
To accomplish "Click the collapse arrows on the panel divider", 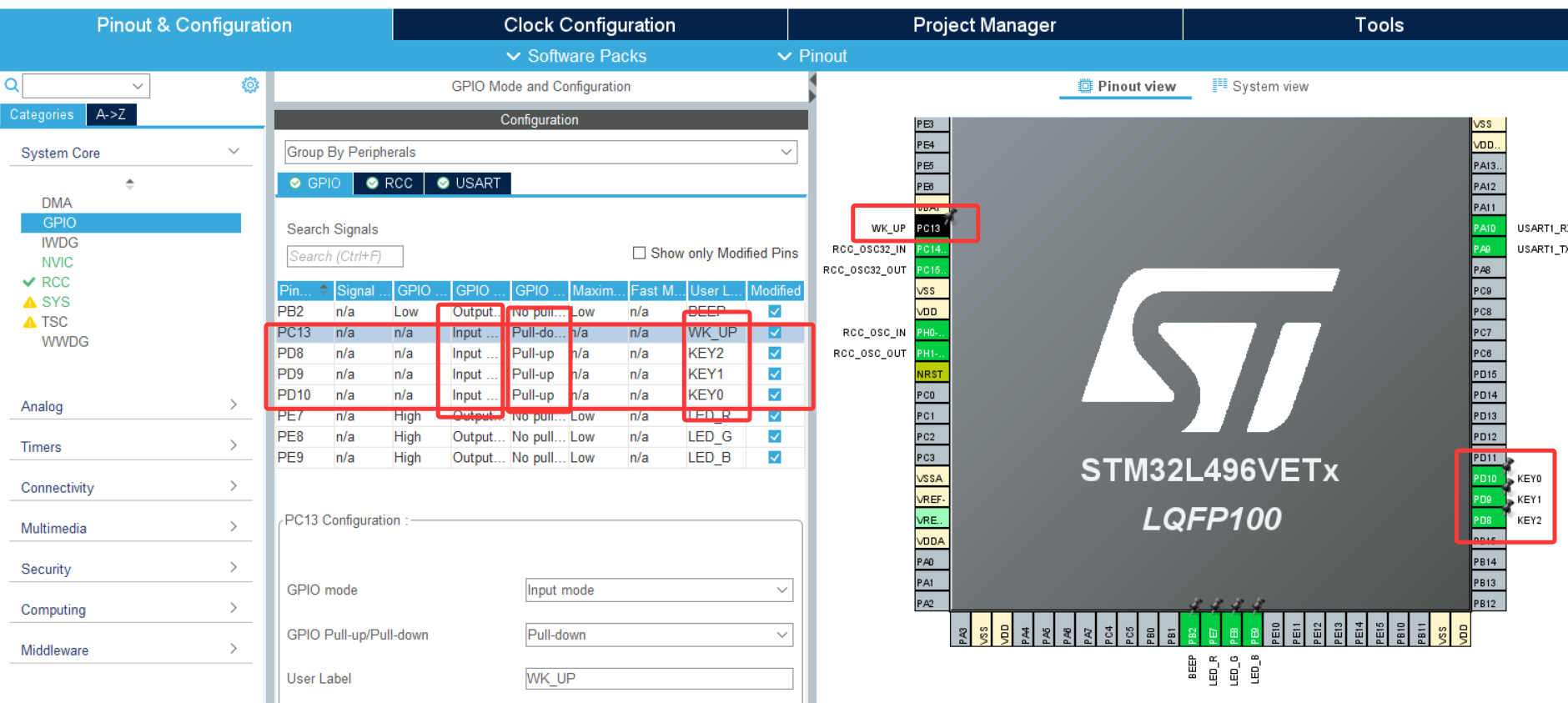I will [x=812, y=88].
